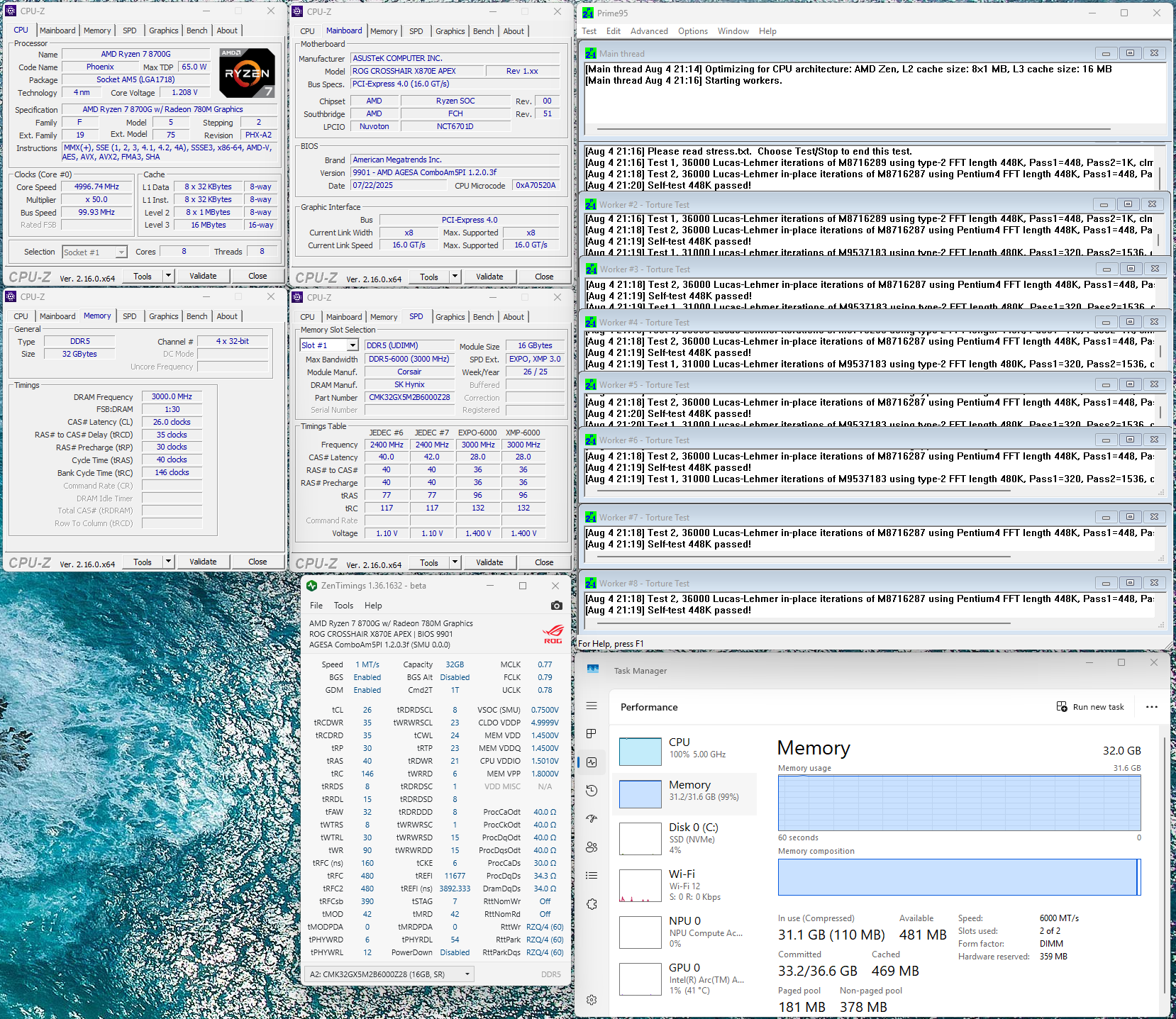The height and width of the screenshot is (1019, 1176).
Task: Click Run new task in Task Manager
Action: (x=1091, y=707)
